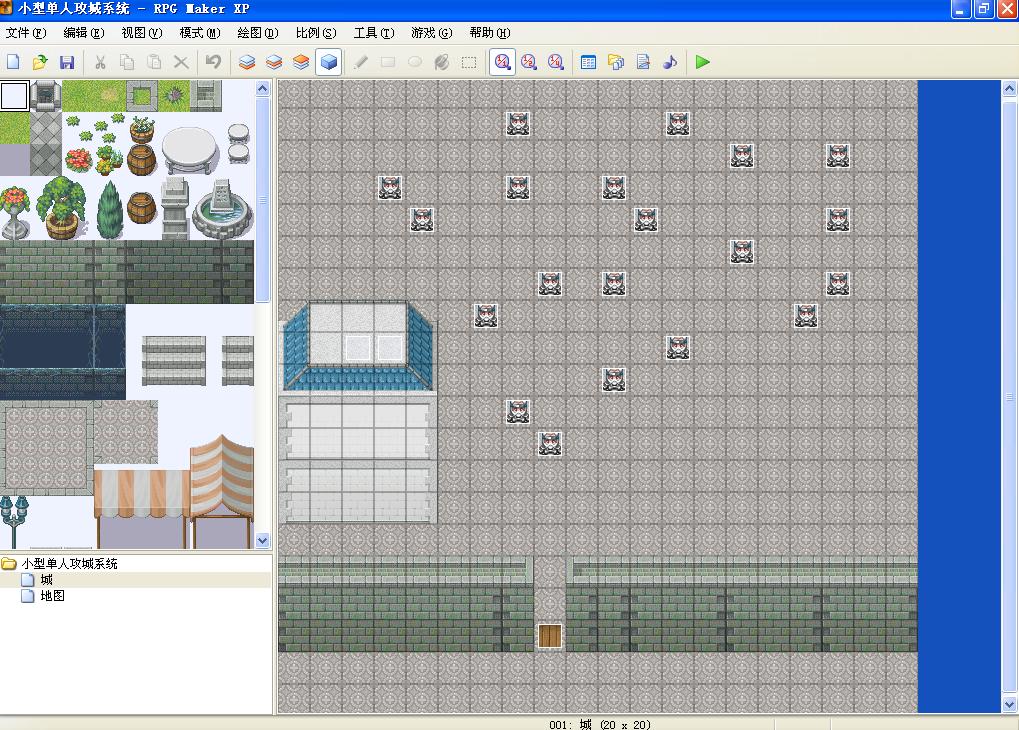The image size is (1019, 730).
Task: Select the Flood Fill tool
Action: coord(442,62)
